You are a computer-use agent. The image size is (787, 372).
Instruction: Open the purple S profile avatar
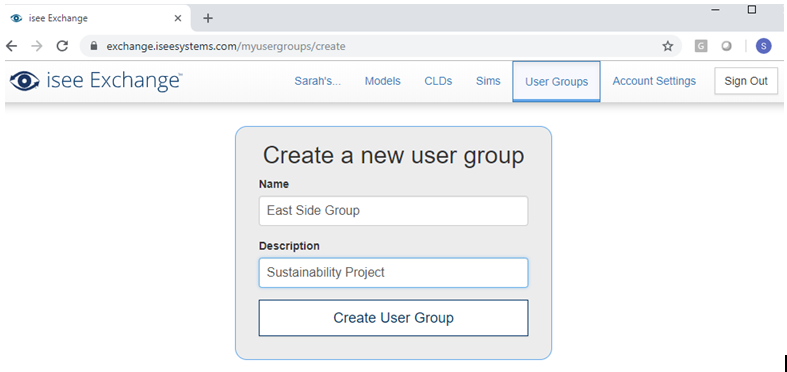763,46
